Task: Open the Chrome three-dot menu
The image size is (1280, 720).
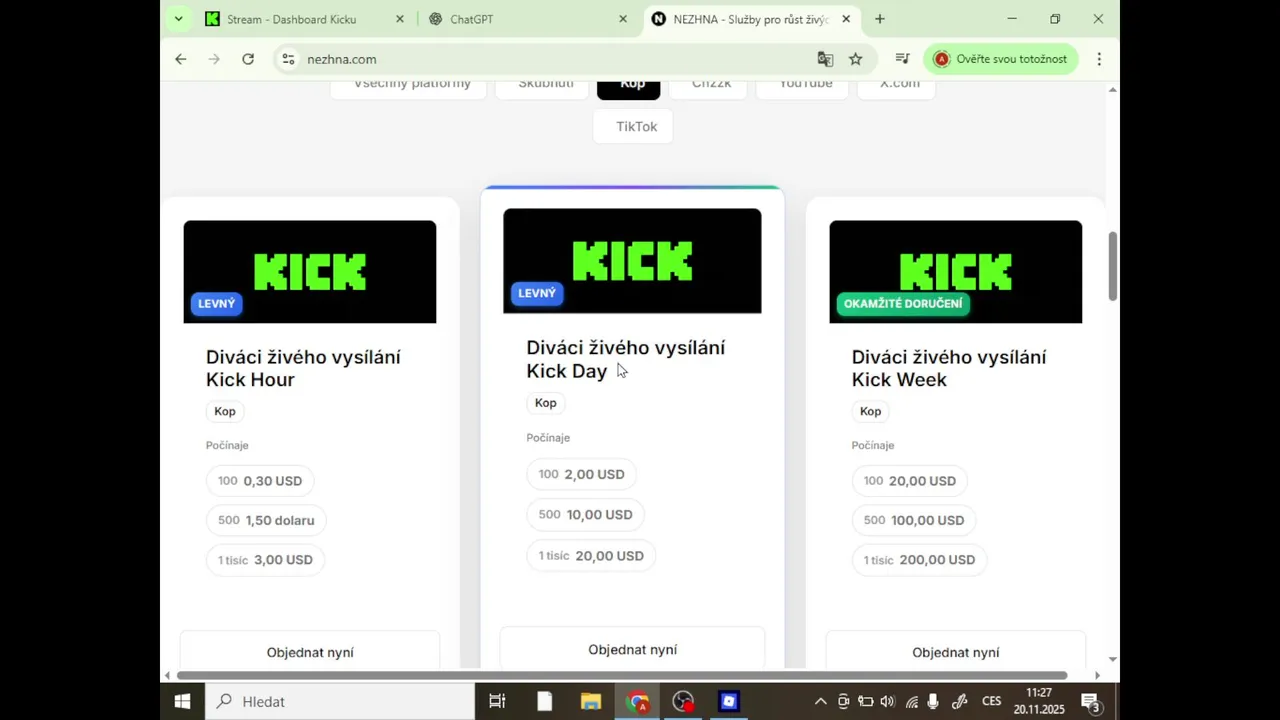Action: (1099, 59)
